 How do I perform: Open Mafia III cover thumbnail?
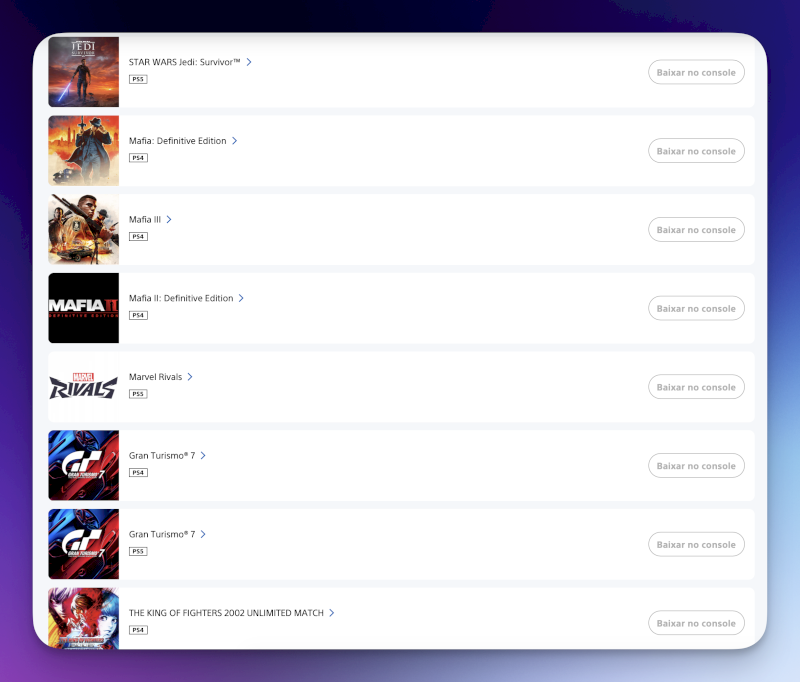[x=84, y=229]
